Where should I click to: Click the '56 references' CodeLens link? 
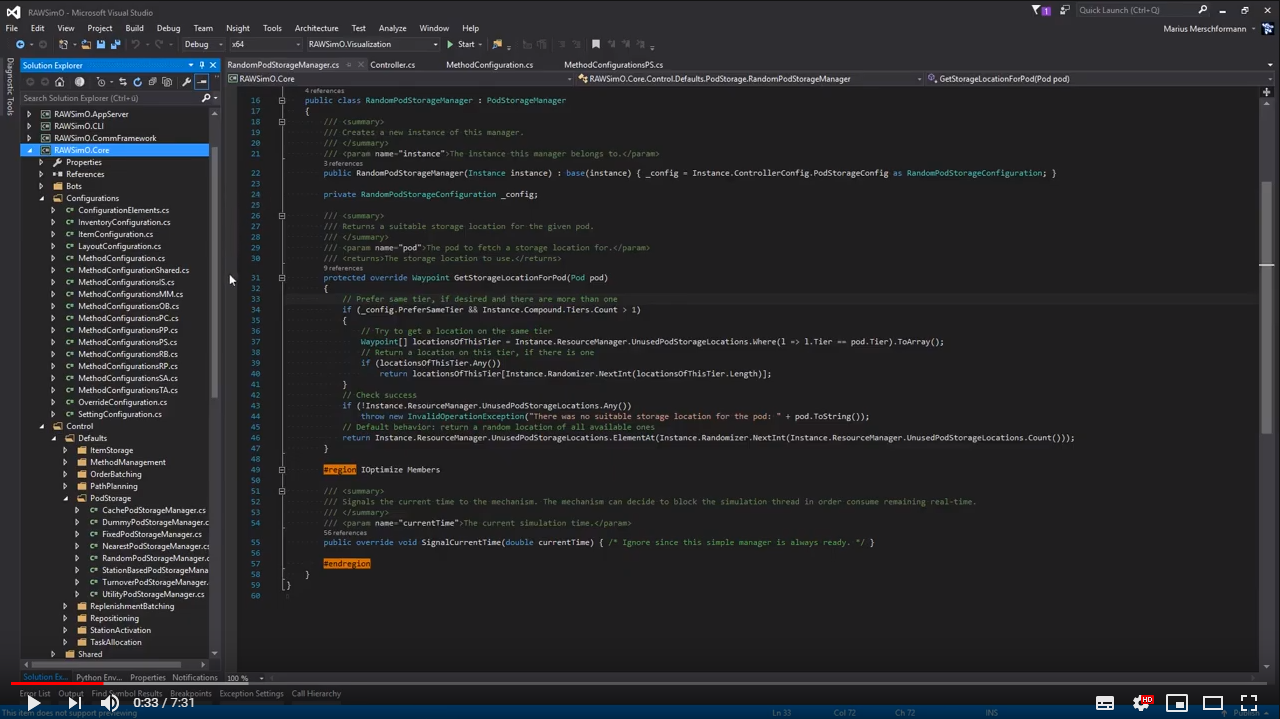345,533
